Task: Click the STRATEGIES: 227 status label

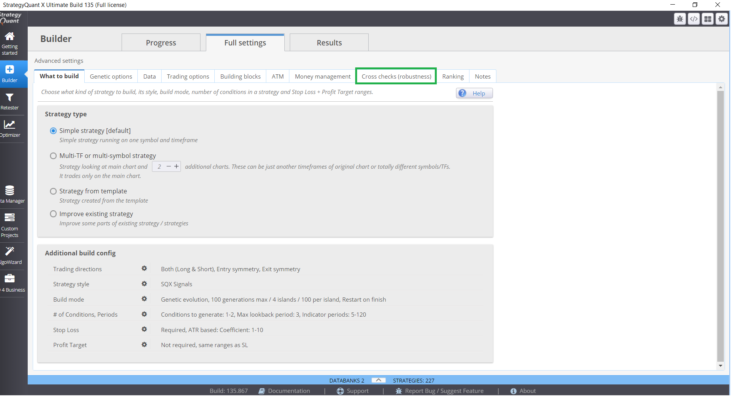Action: (x=413, y=381)
